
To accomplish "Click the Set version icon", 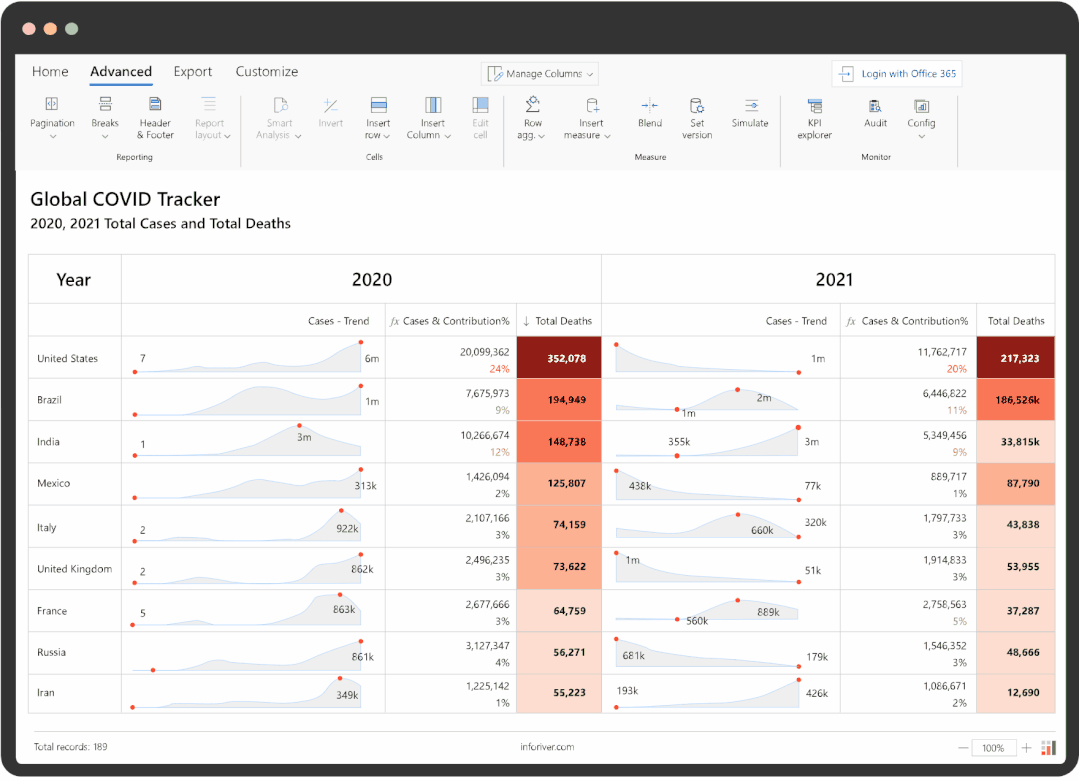I will (x=696, y=105).
